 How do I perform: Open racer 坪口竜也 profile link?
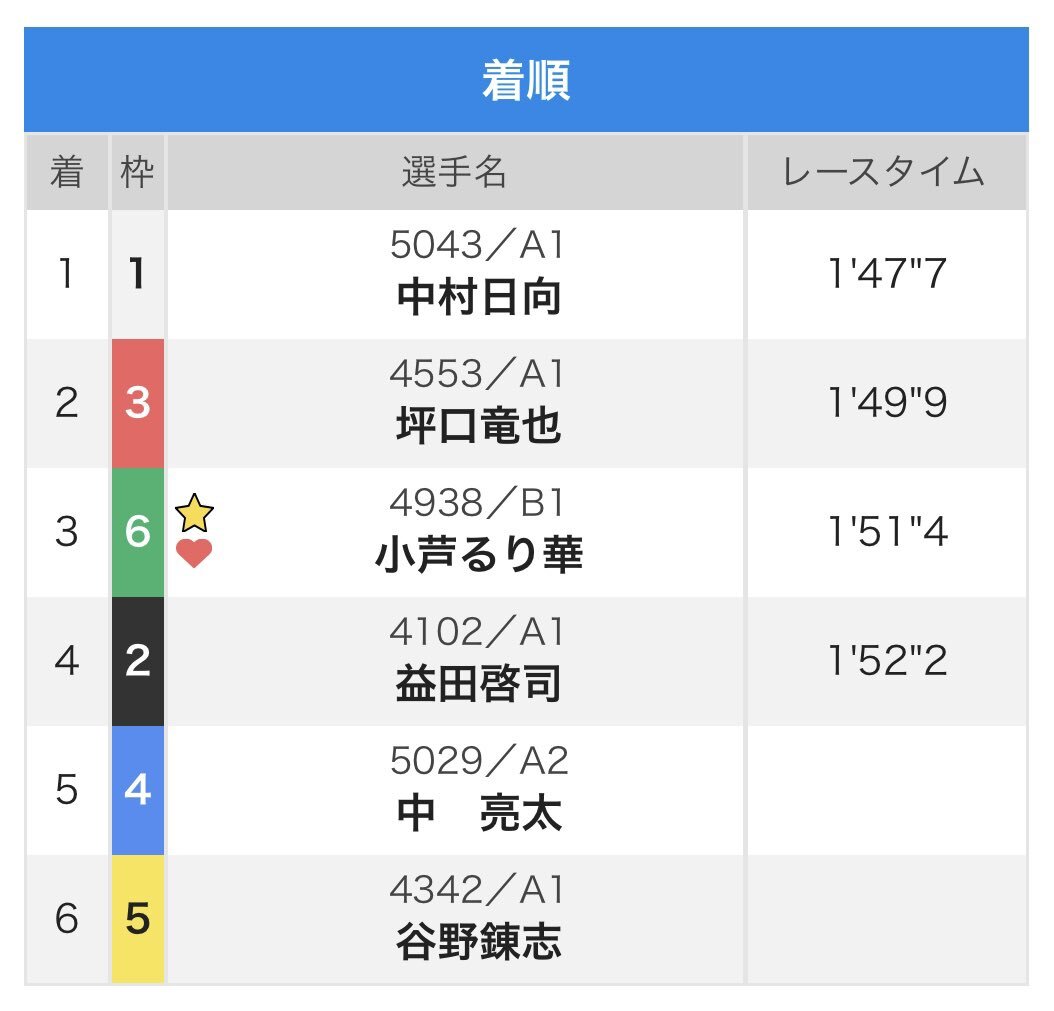[x=479, y=427]
